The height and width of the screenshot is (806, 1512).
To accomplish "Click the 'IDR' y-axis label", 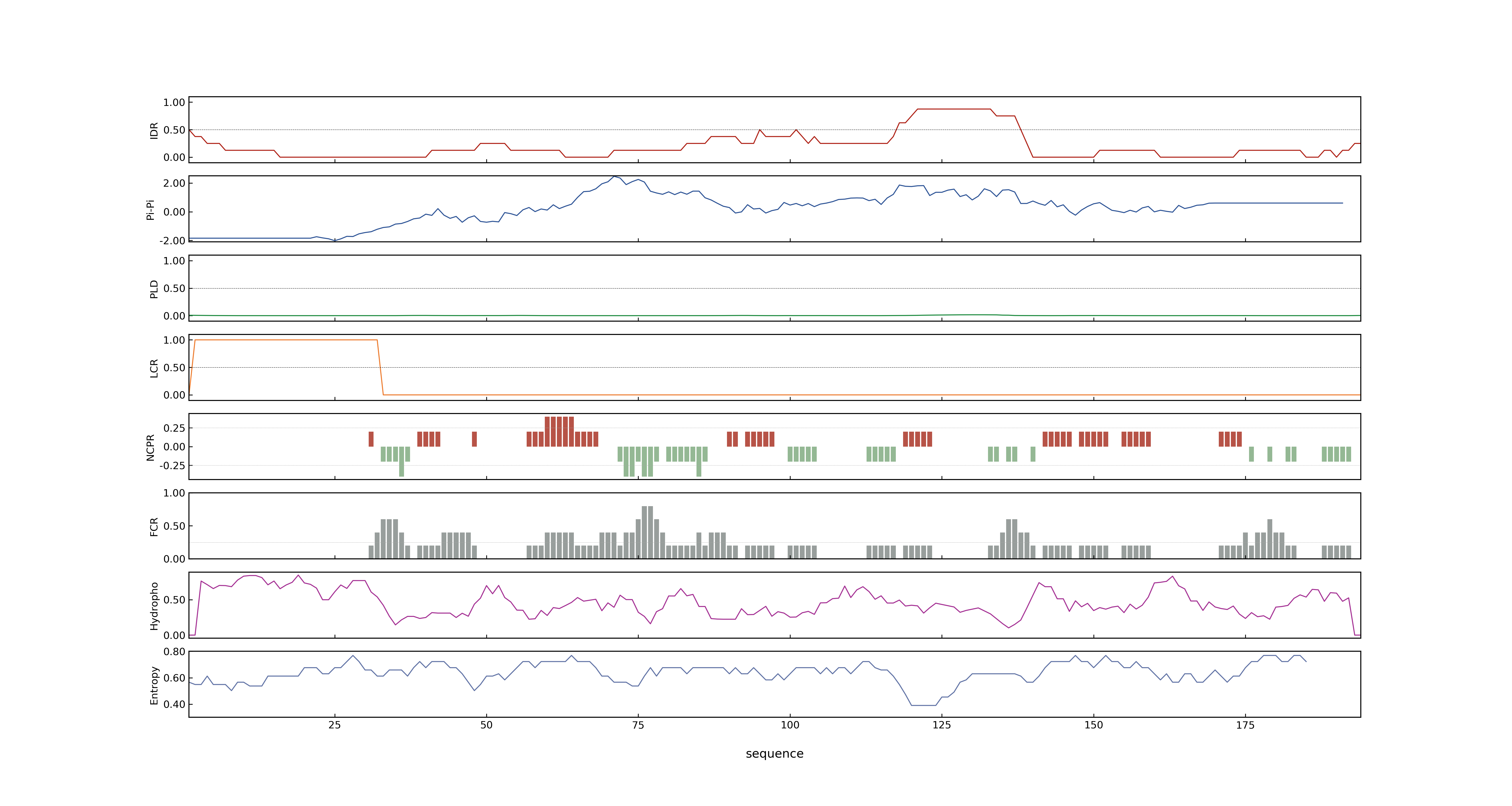I will pos(154,130).
